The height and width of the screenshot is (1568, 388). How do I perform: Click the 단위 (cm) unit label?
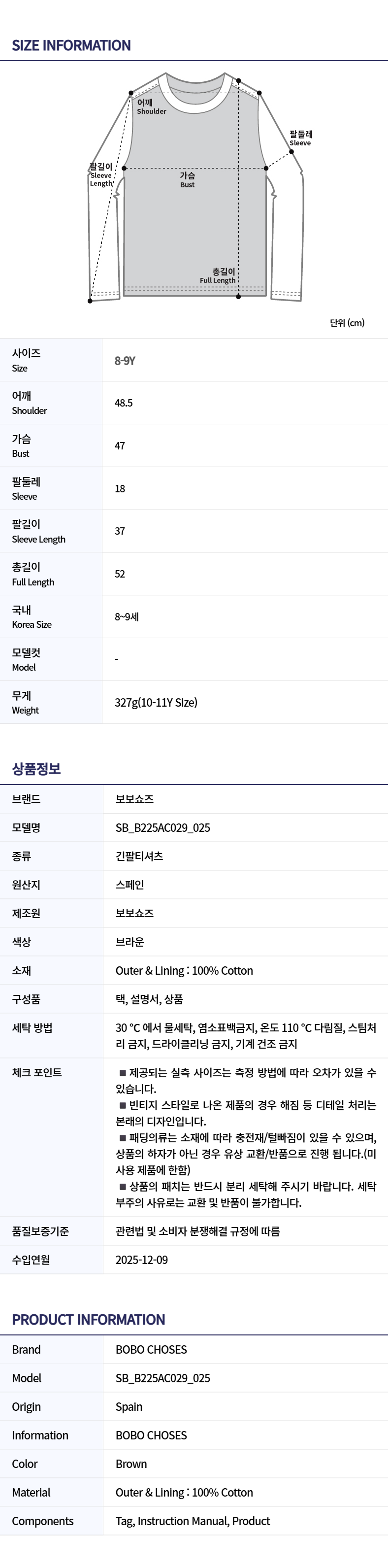tap(347, 323)
